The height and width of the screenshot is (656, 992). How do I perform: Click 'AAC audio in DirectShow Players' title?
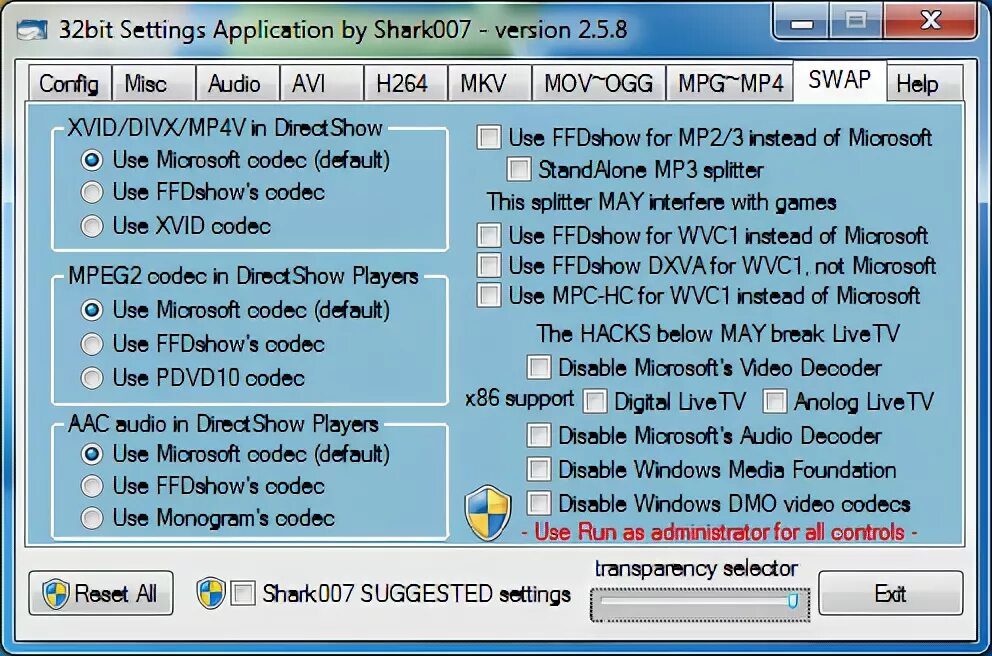click(x=223, y=424)
